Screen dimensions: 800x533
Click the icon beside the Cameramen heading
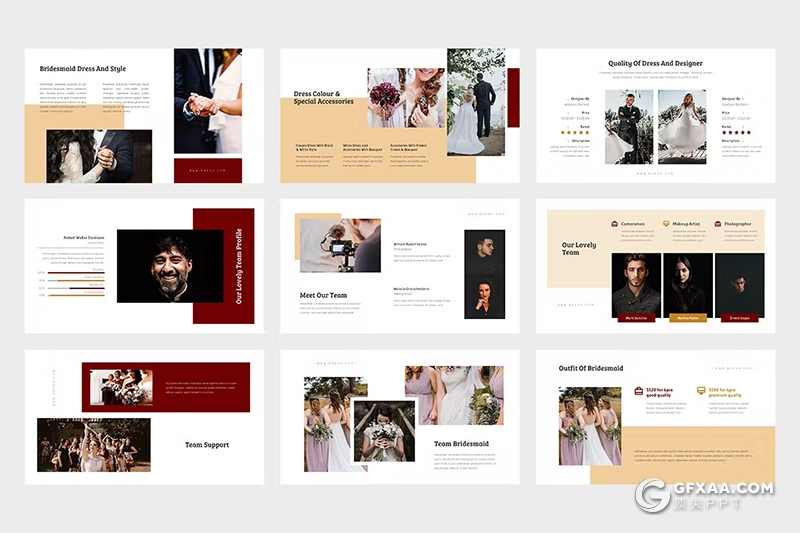point(614,224)
